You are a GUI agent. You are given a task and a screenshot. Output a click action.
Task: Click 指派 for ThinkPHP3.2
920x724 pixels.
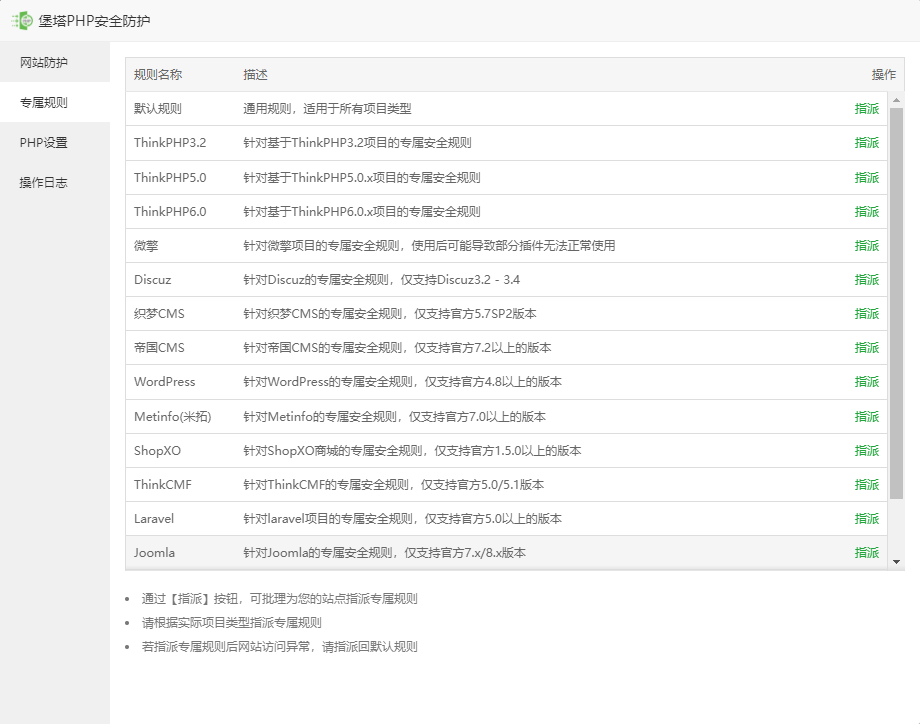tap(867, 143)
